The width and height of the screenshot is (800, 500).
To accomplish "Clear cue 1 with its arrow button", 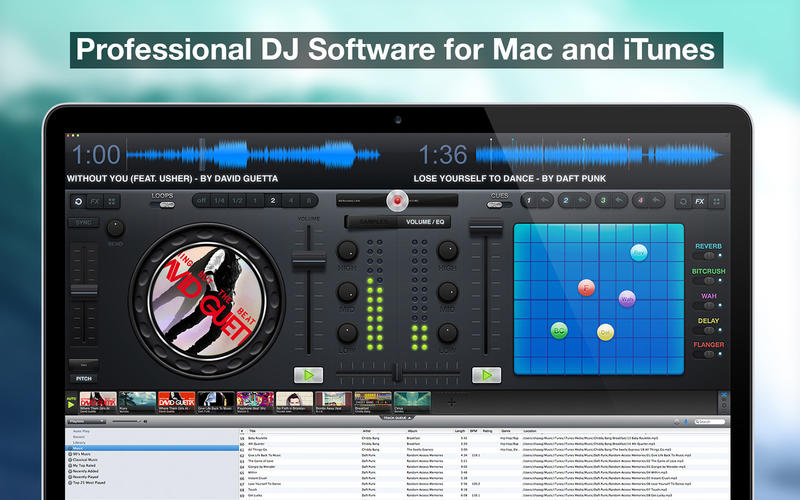I will (x=545, y=201).
